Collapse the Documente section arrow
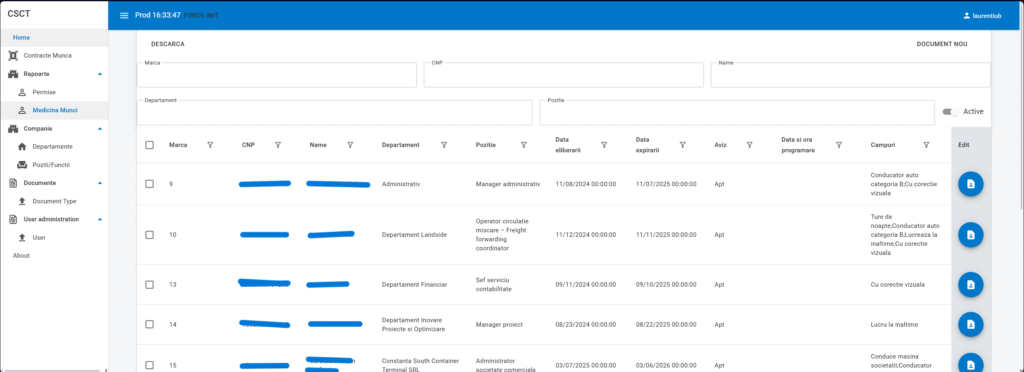The height and width of the screenshot is (372, 1024). click(x=100, y=183)
